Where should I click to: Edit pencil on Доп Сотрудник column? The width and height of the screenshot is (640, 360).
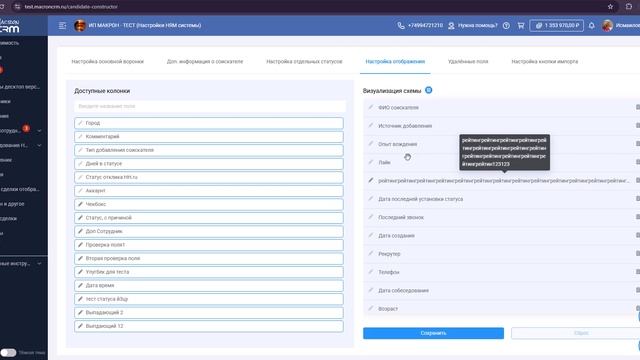[80, 231]
